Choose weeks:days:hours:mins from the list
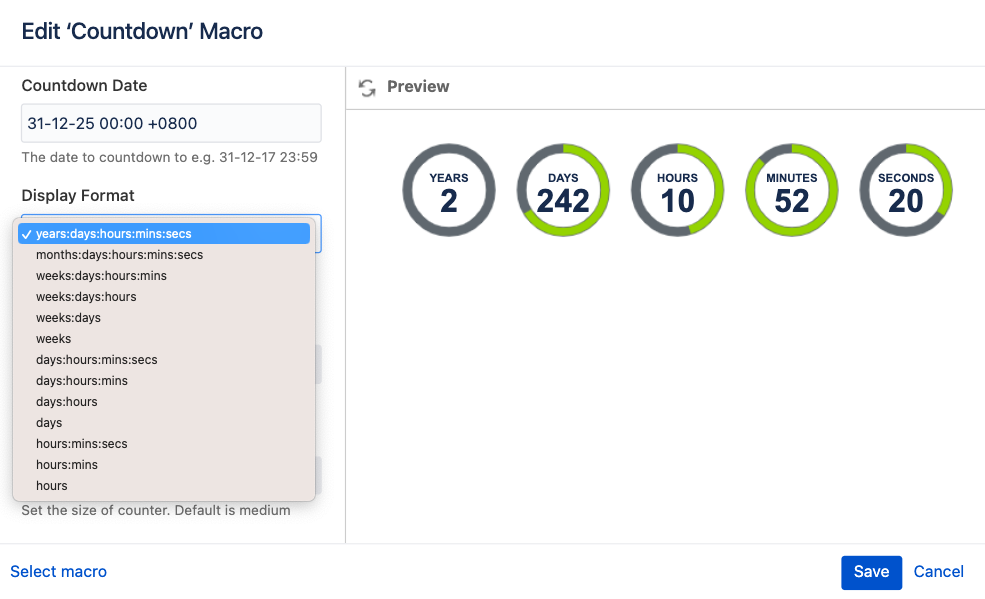985x599 pixels. pyautogui.click(x=101, y=276)
